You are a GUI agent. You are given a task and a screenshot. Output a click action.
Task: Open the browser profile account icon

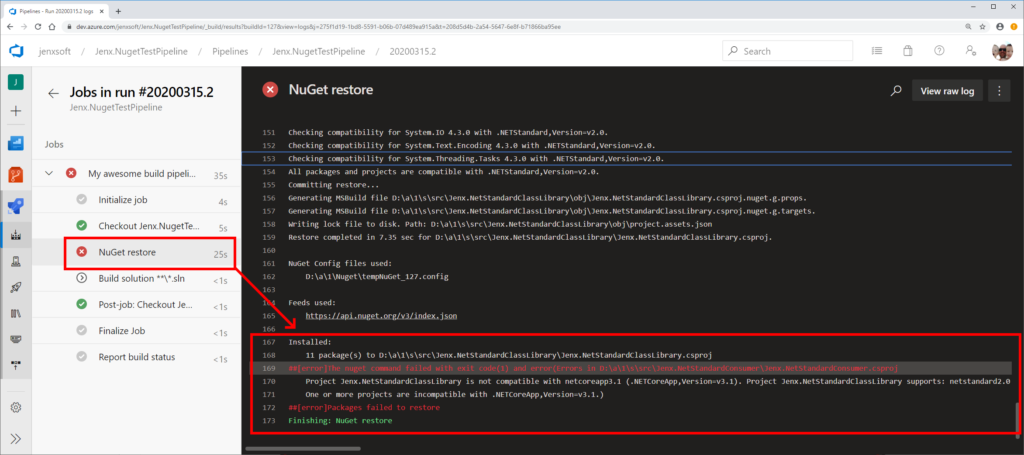coord(999,27)
